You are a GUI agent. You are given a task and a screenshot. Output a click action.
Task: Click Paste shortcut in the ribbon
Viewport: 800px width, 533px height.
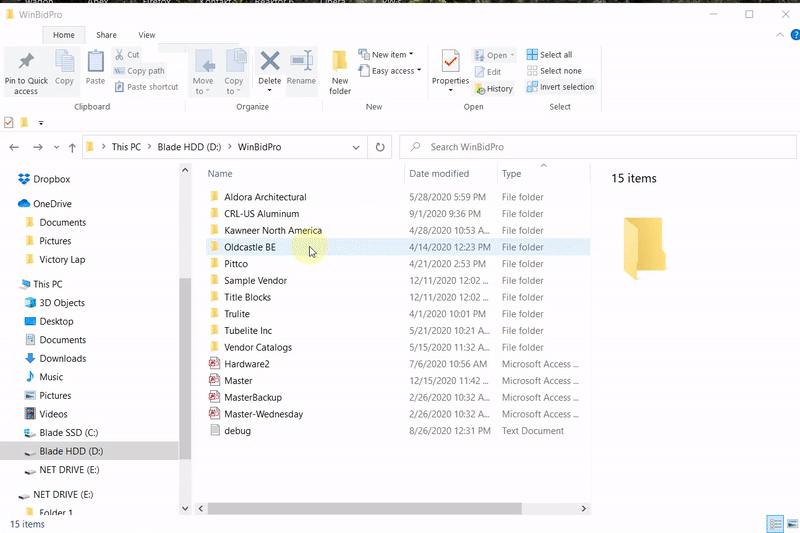pos(146,87)
